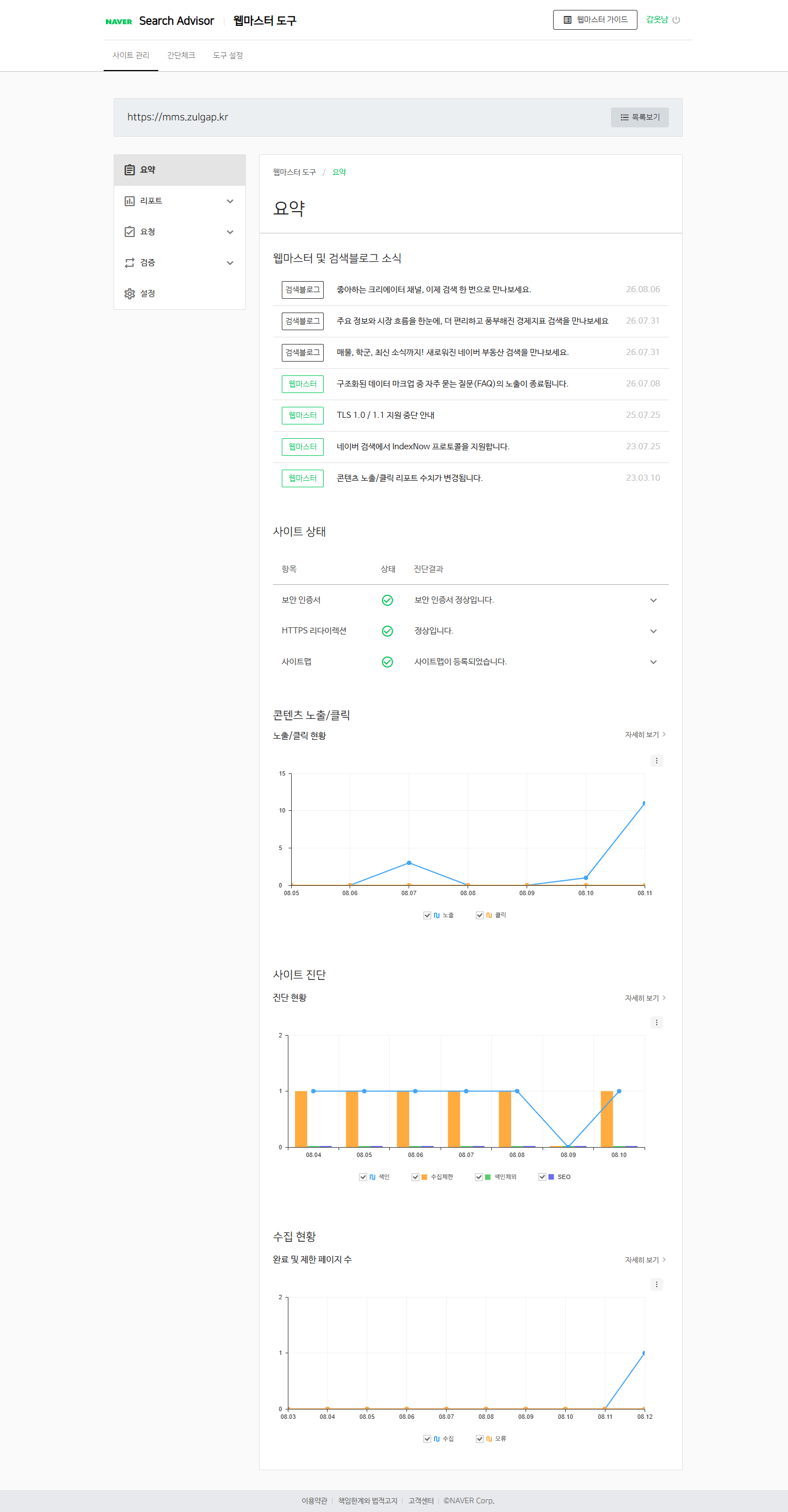
Task: Toggle the 색인 series checkbox
Action: click(363, 1177)
